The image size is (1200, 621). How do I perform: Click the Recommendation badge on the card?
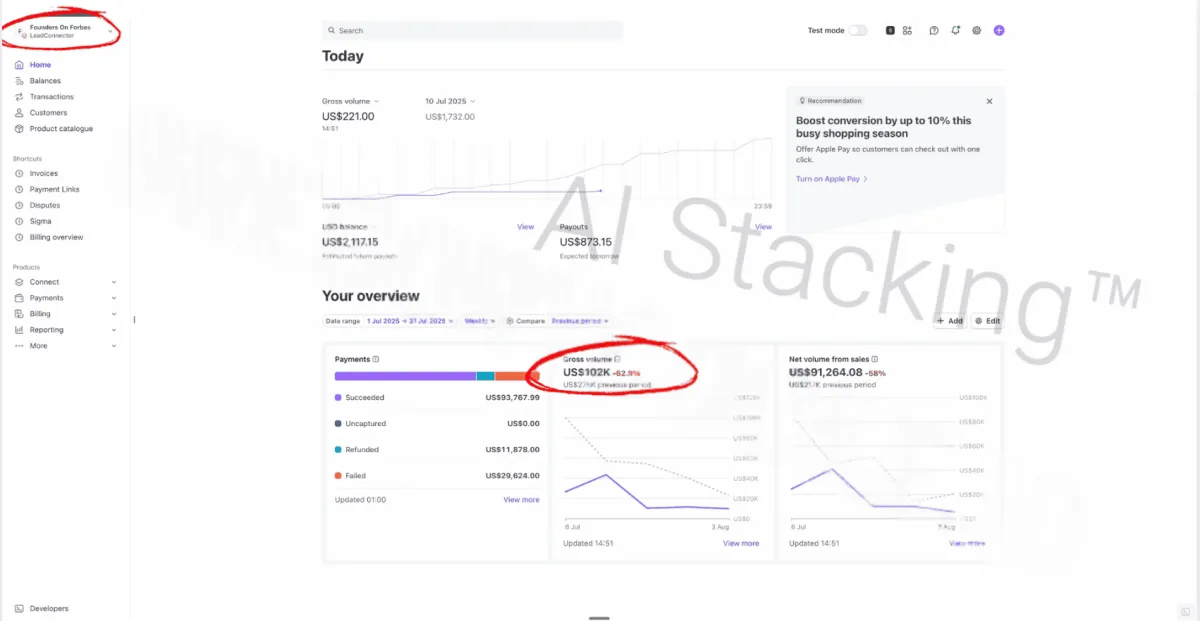(x=829, y=101)
